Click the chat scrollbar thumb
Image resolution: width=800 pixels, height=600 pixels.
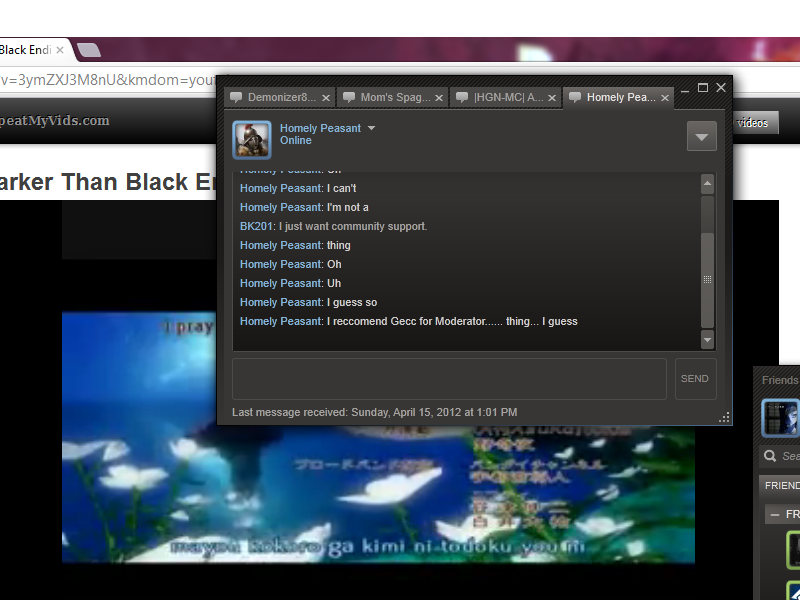tap(707, 280)
